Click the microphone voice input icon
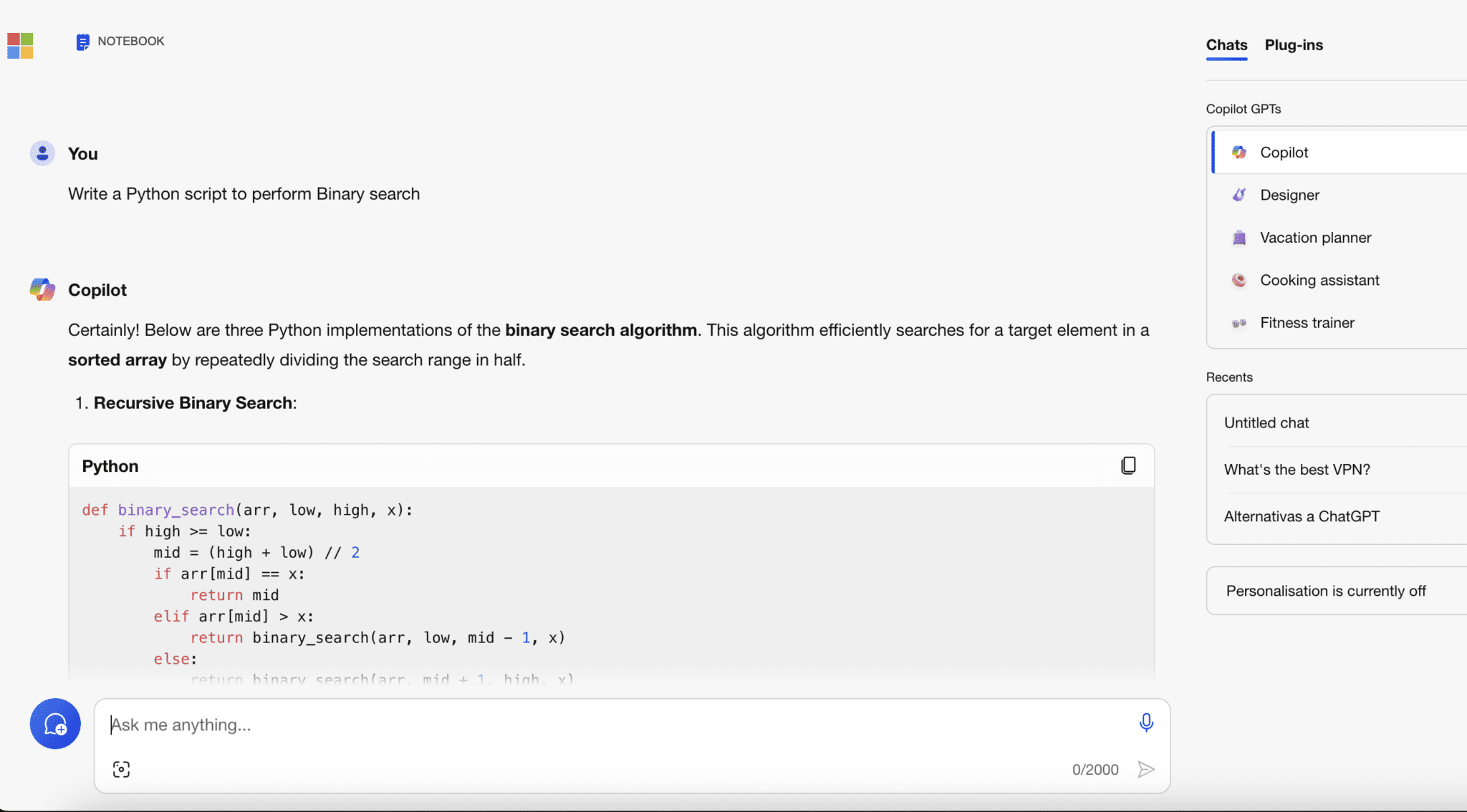 pos(1146,722)
